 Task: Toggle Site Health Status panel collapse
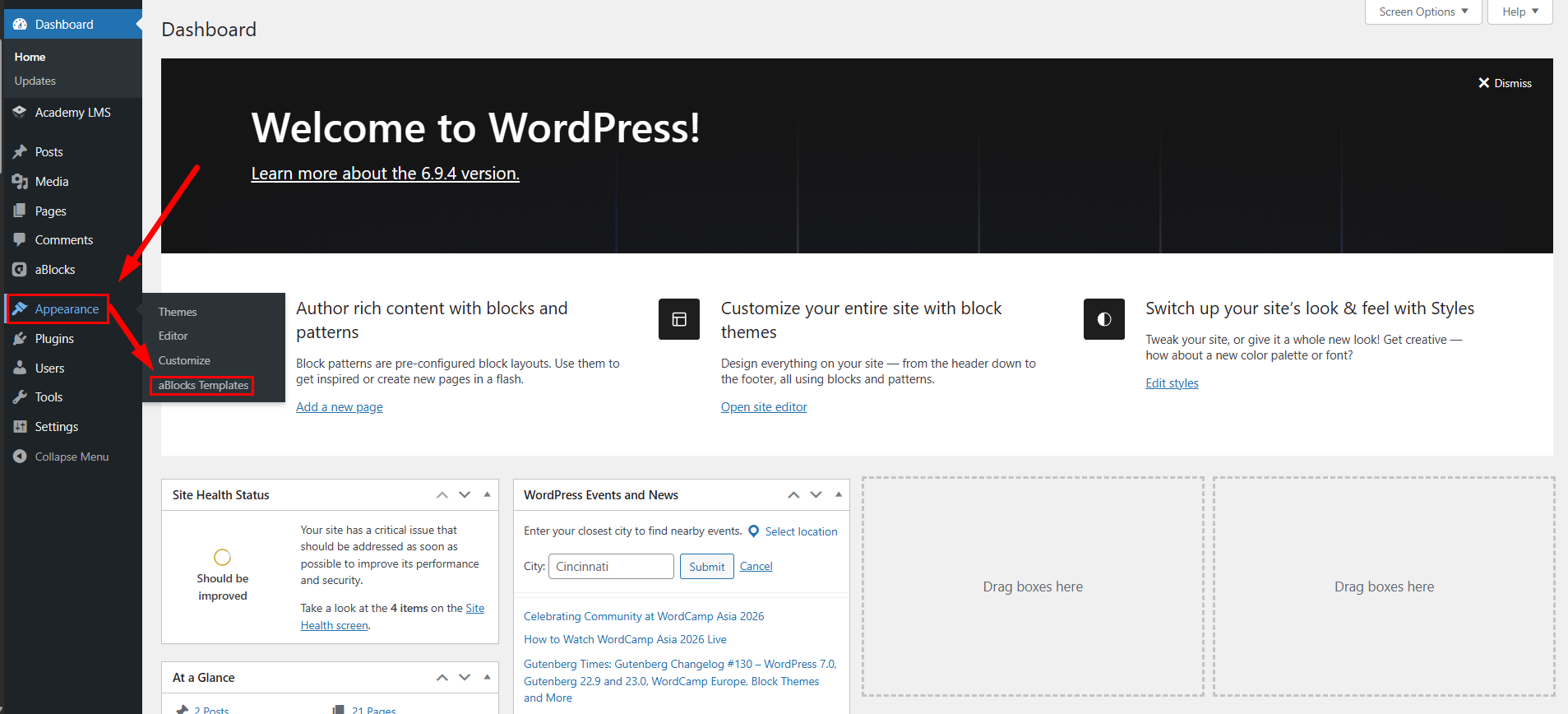(x=487, y=495)
